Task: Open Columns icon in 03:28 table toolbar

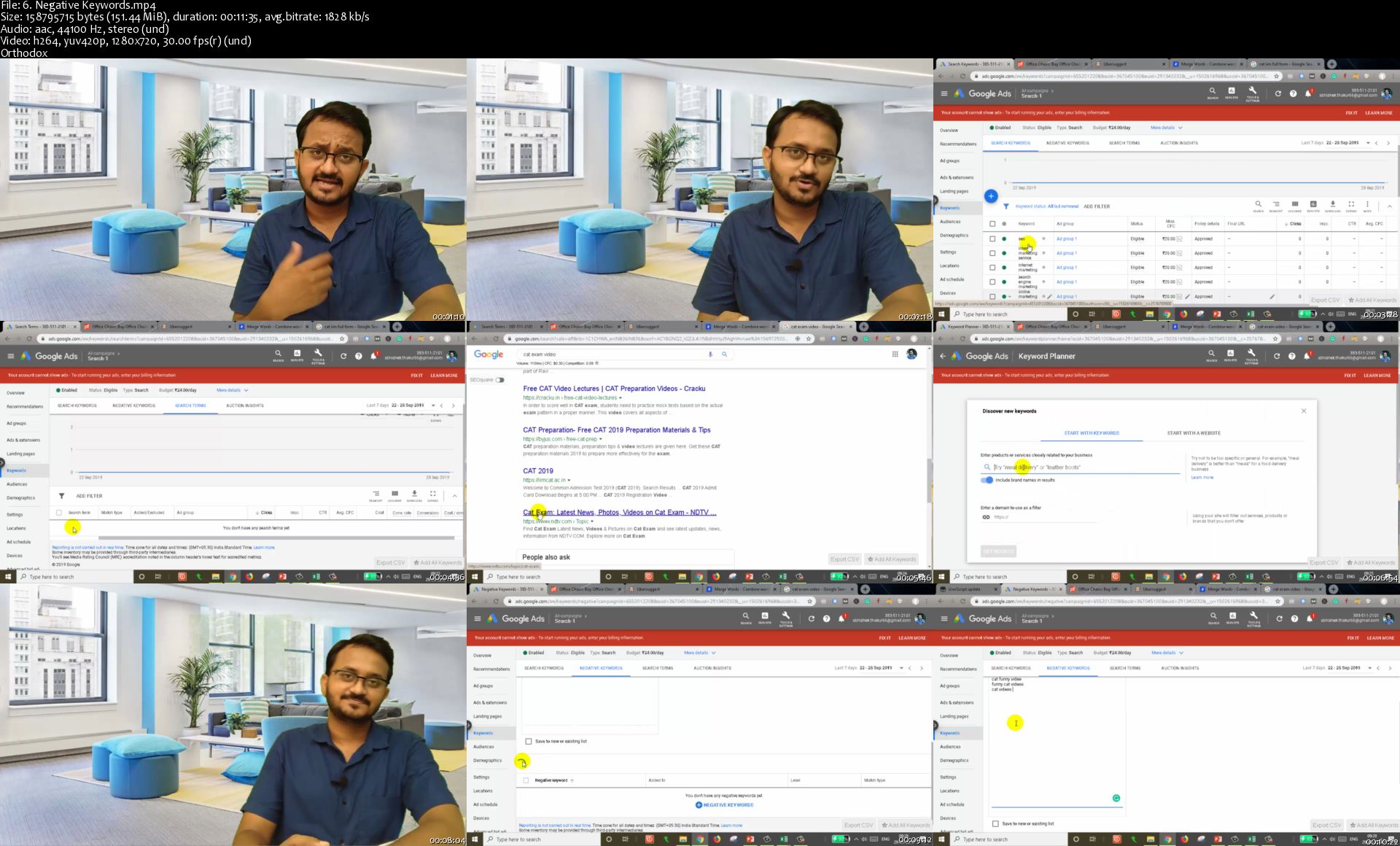Action: (1295, 206)
